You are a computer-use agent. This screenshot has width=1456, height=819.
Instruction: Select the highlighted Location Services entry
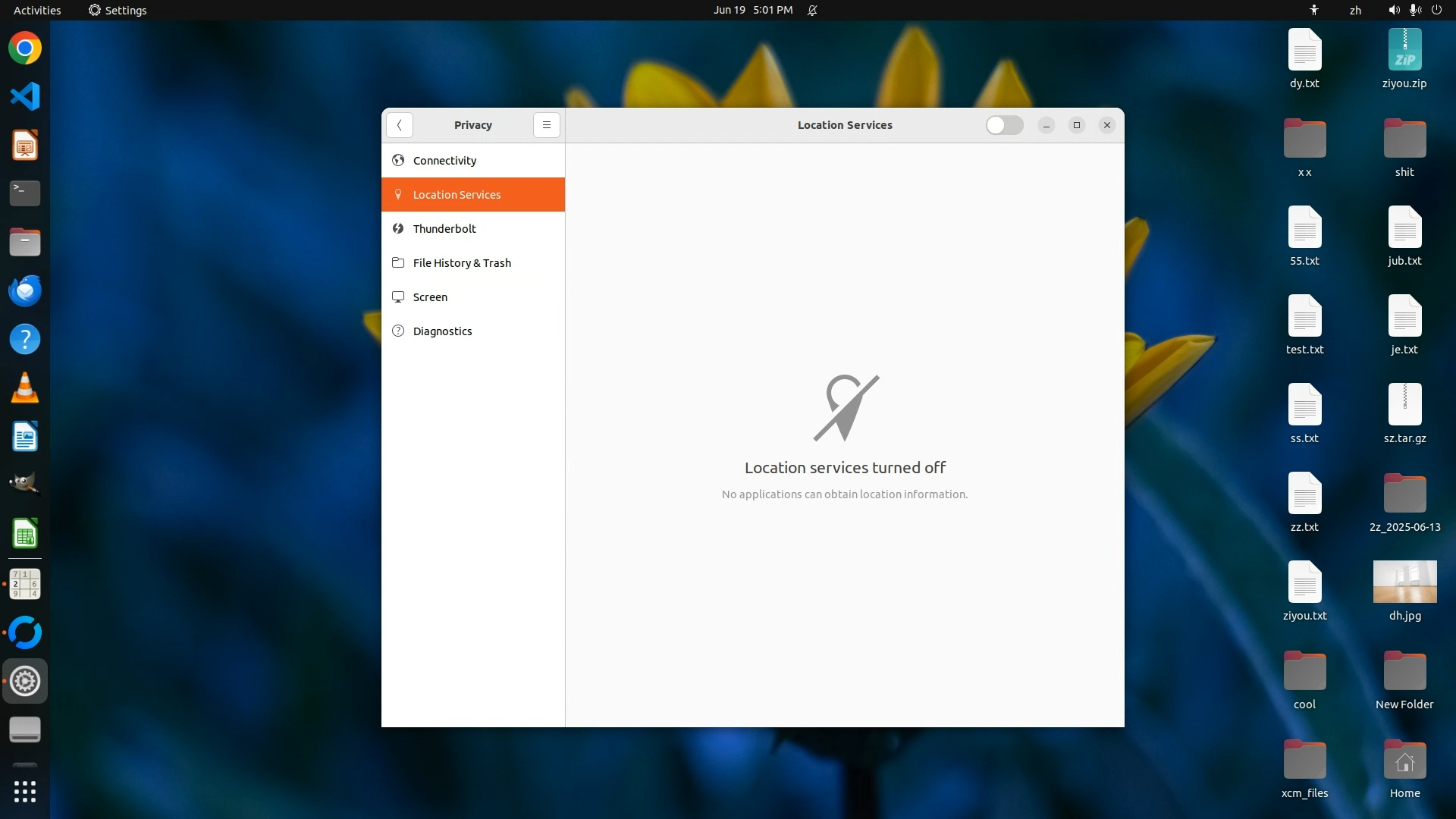click(457, 195)
